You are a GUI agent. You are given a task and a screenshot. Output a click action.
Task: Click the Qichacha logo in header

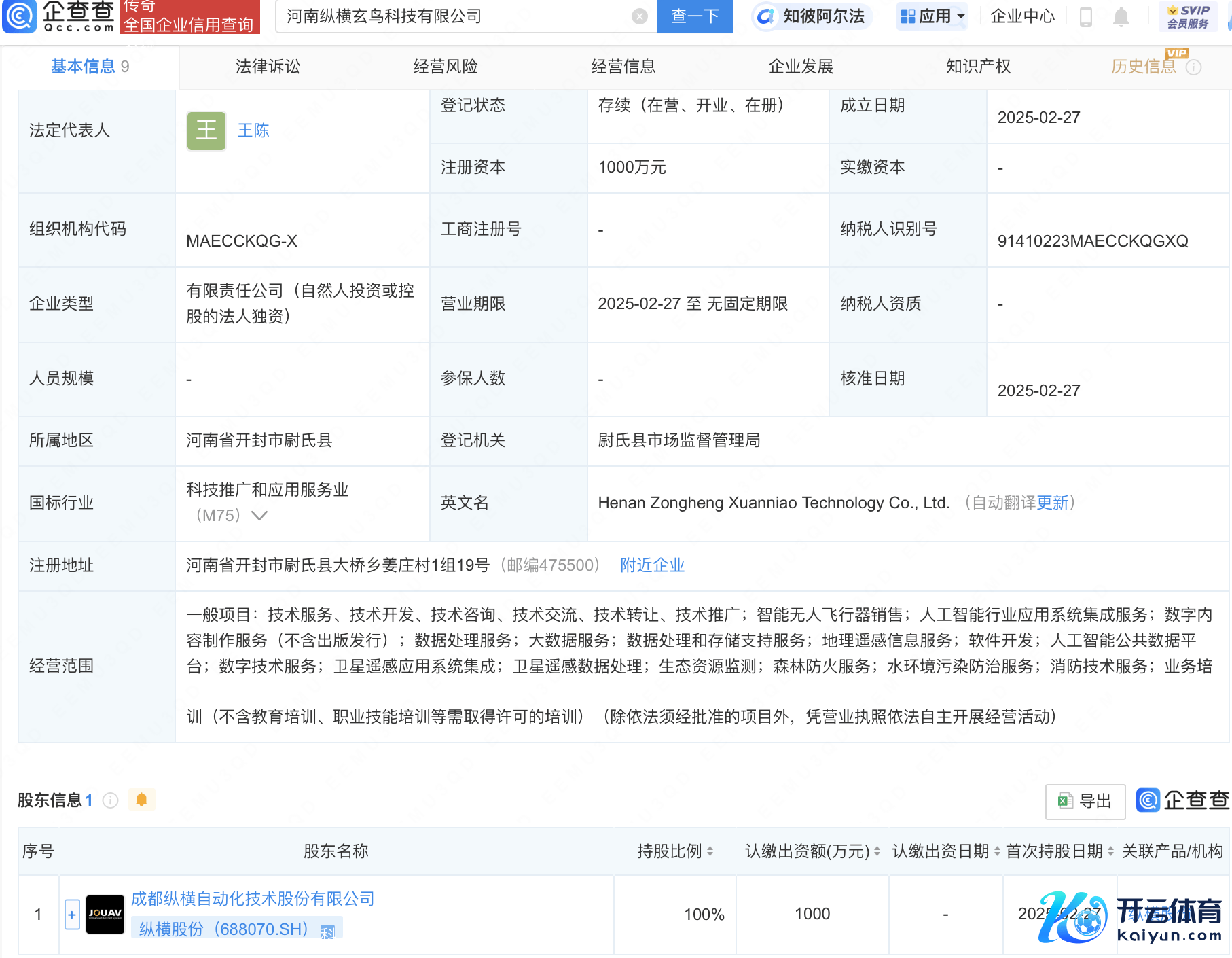(58, 16)
